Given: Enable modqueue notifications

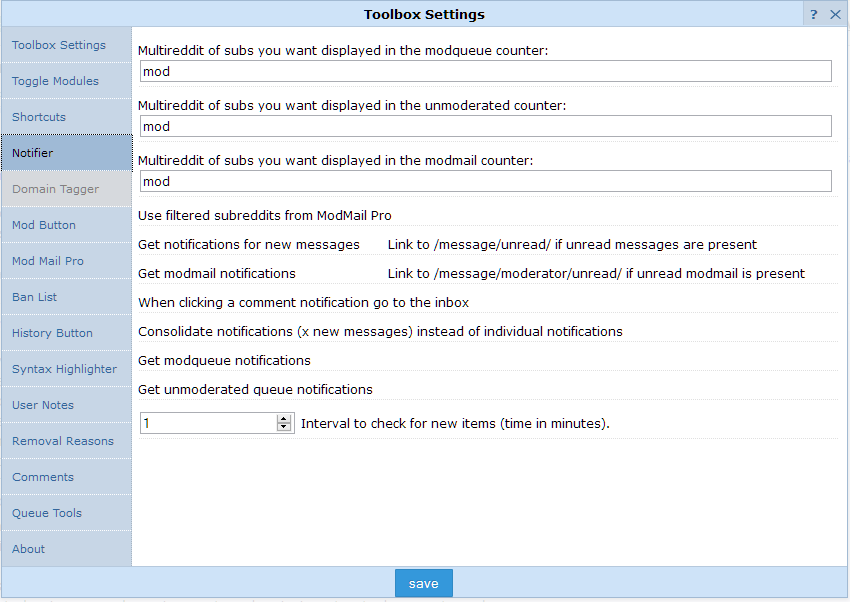Looking at the screenshot, I should pyautogui.click(x=223, y=360).
